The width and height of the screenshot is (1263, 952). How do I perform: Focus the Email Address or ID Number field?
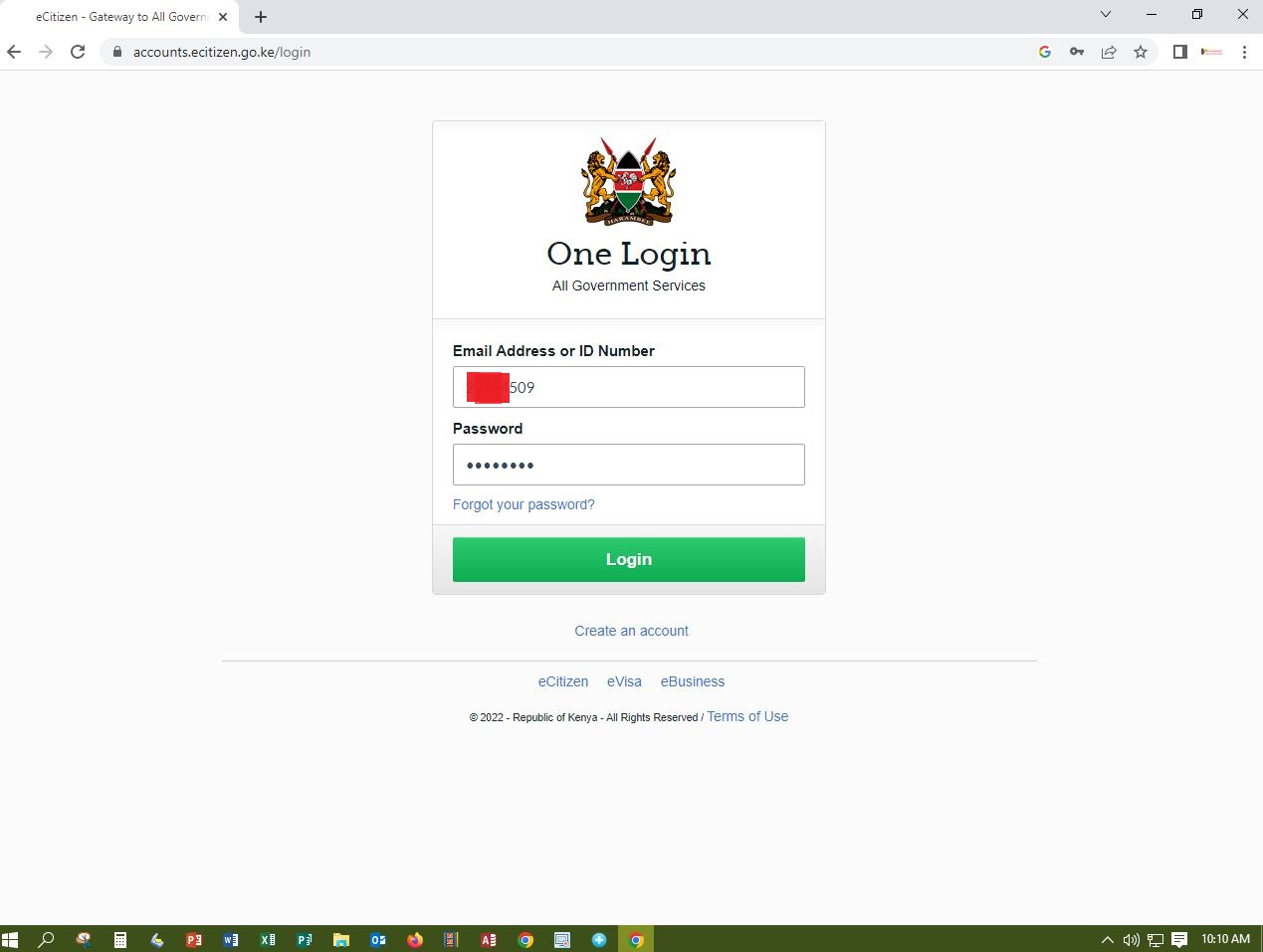point(629,387)
